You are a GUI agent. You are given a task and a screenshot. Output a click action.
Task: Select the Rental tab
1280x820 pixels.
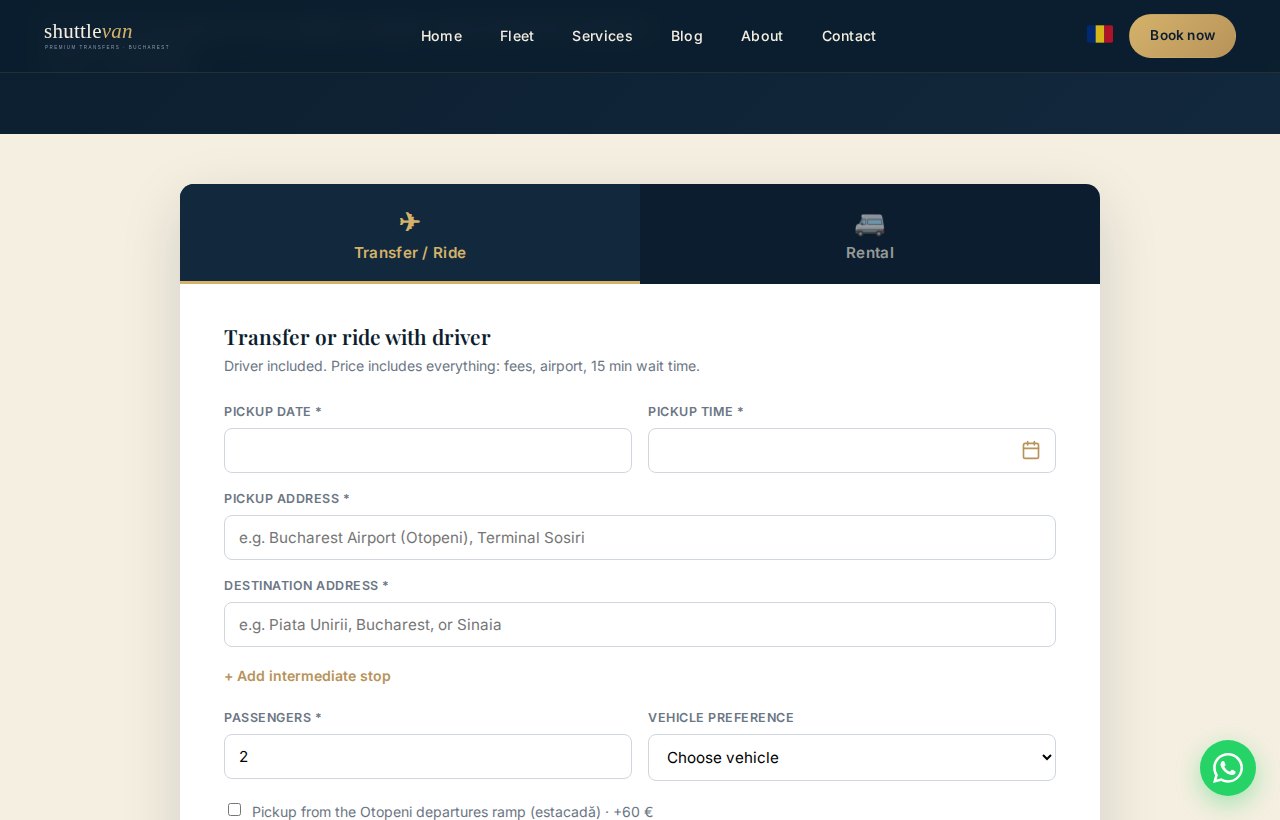[870, 234]
